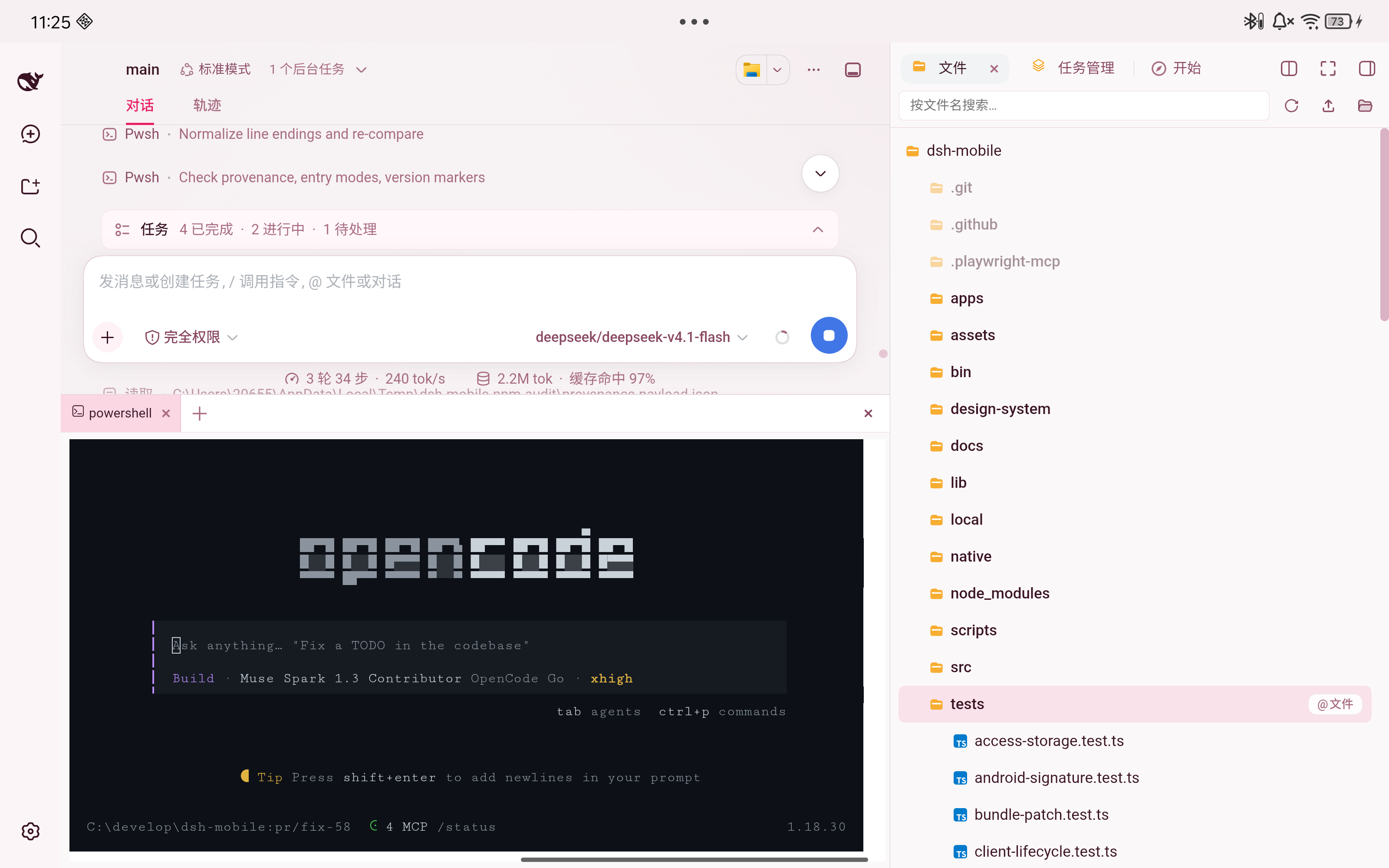Click the file explorer folder icon
This screenshot has width=1389, height=868.
pyautogui.click(x=751, y=70)
